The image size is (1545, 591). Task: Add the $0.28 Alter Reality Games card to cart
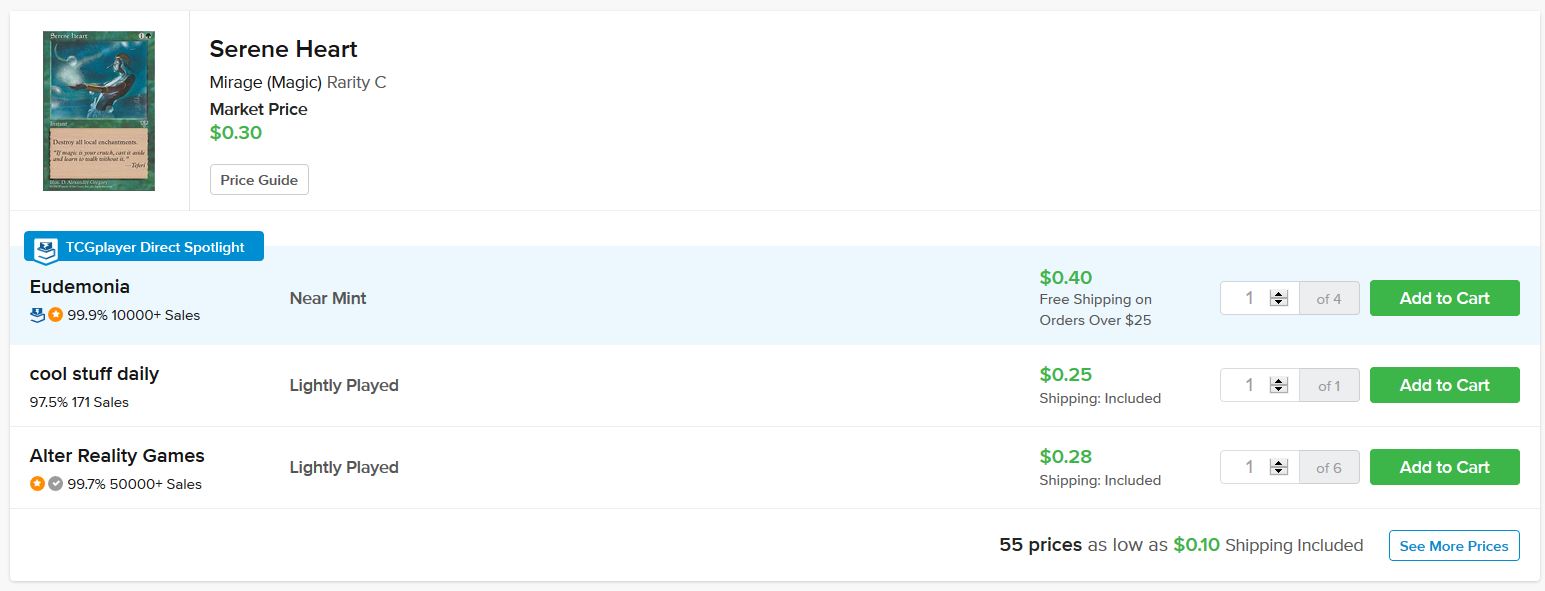[1444, 467]
